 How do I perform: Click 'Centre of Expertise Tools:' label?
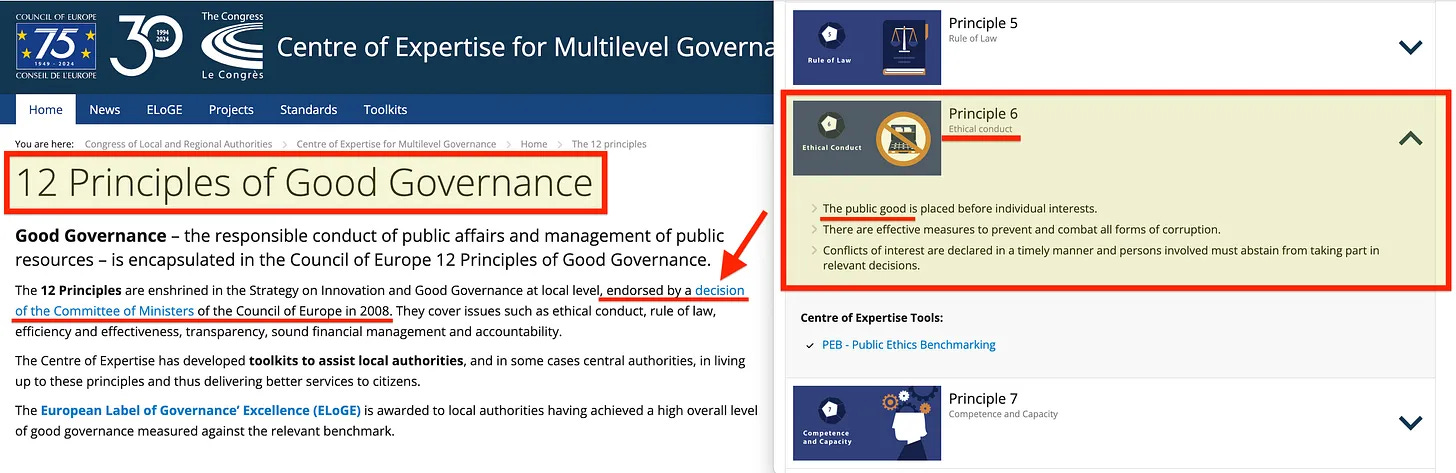(872, 318)
